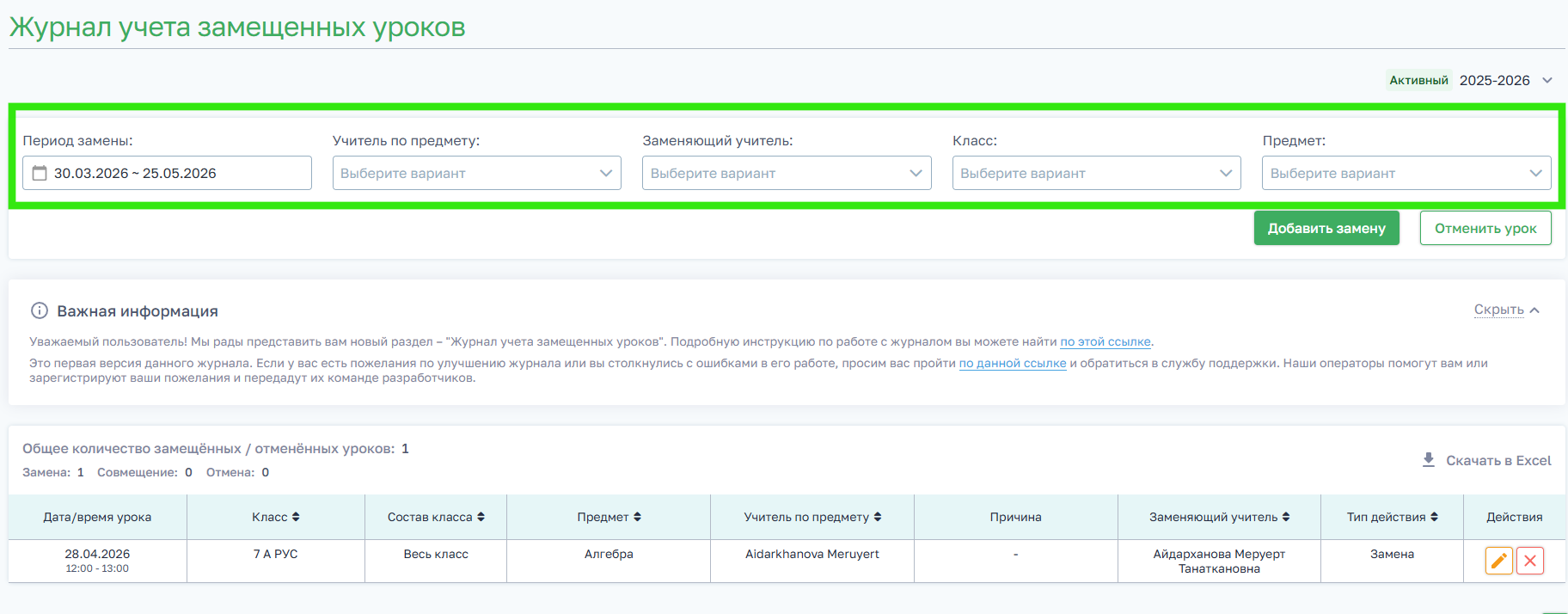Click the calendar icon in Период замены field
The width and height of the screenshot is (1568, 614).
coord(40,173)
